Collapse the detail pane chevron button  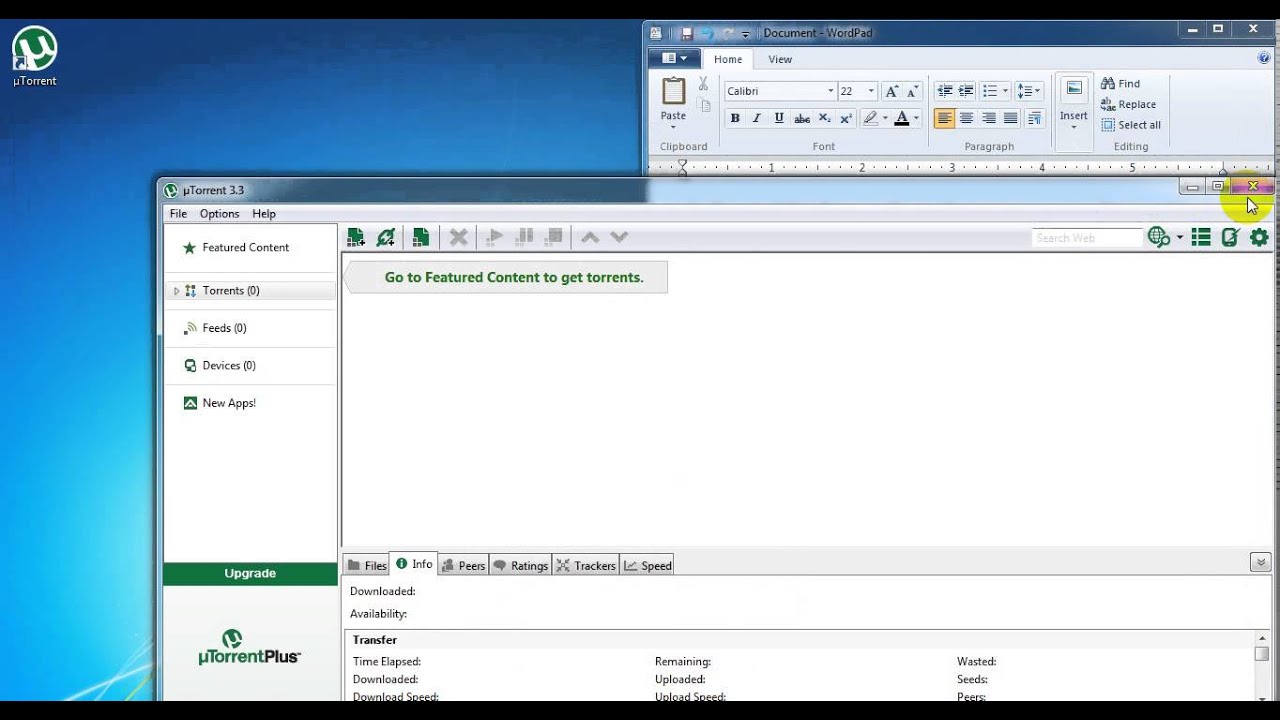tap(1260, 563)
